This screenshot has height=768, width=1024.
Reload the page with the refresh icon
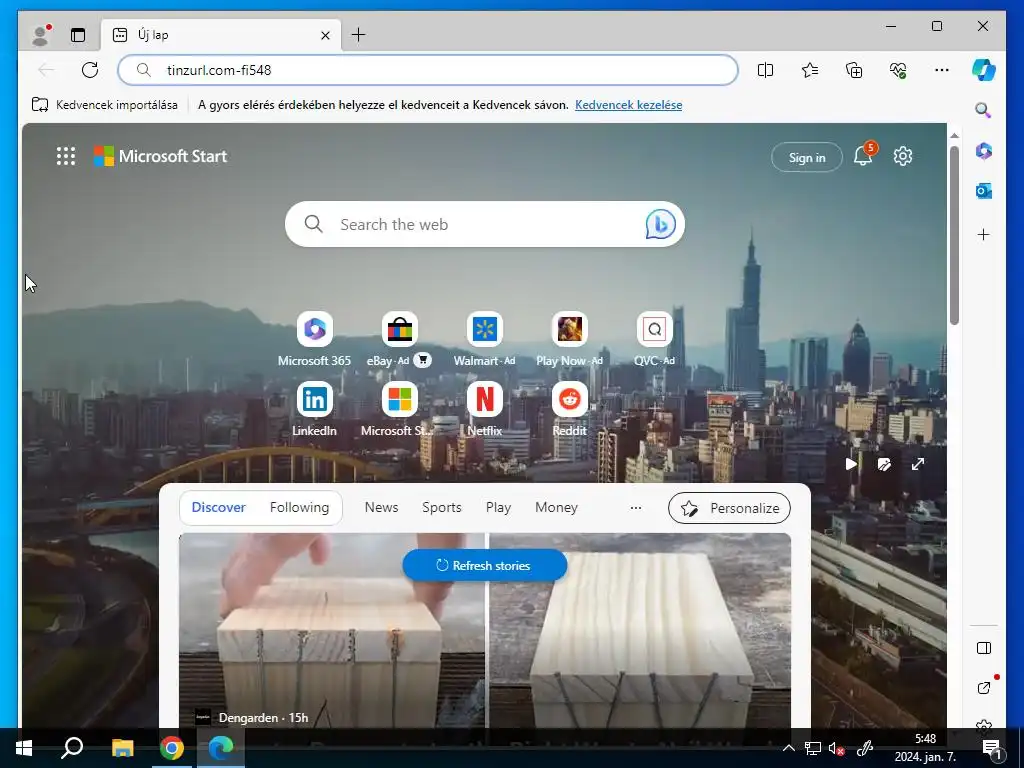coord(90,70)
